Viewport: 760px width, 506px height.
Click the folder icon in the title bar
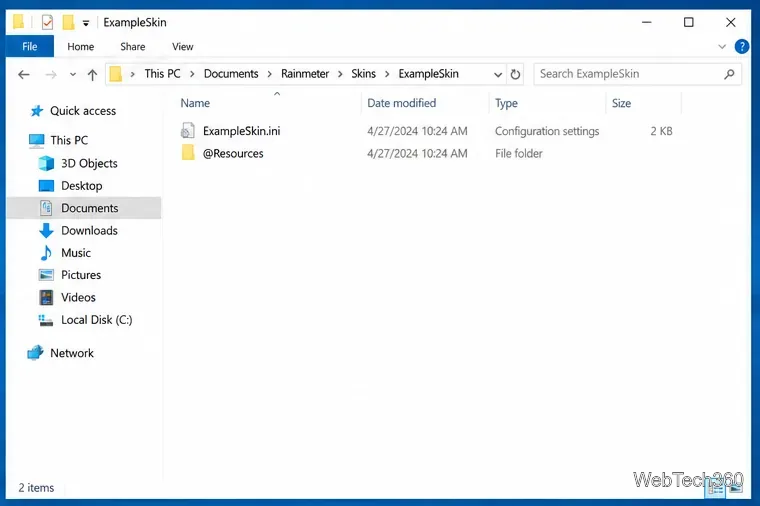(x=18, y=22)
